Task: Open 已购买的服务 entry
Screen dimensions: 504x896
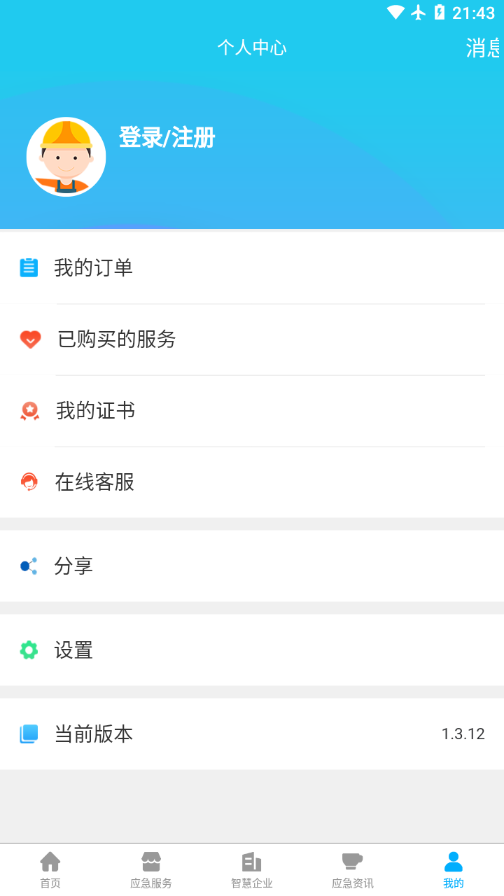Action: [x=252, y=339]
